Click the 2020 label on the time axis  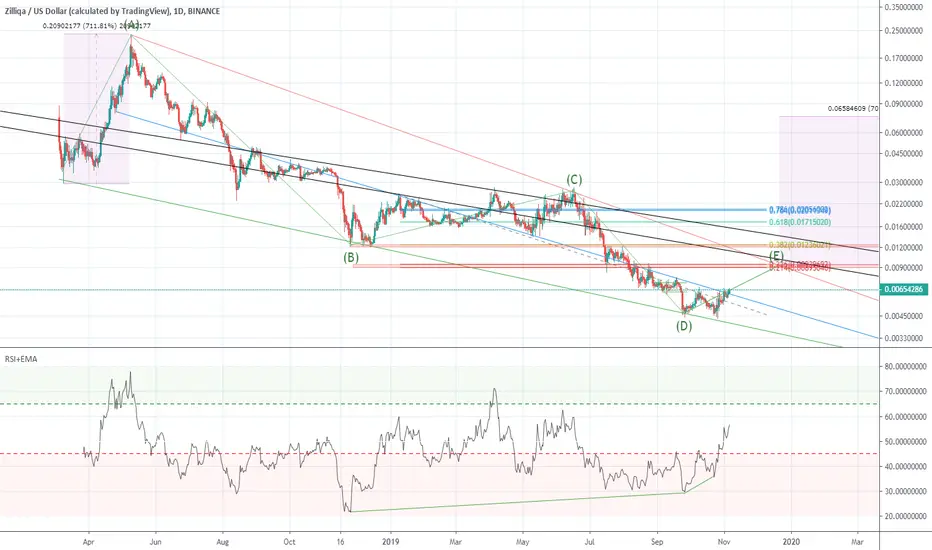[x=791, y=542]
